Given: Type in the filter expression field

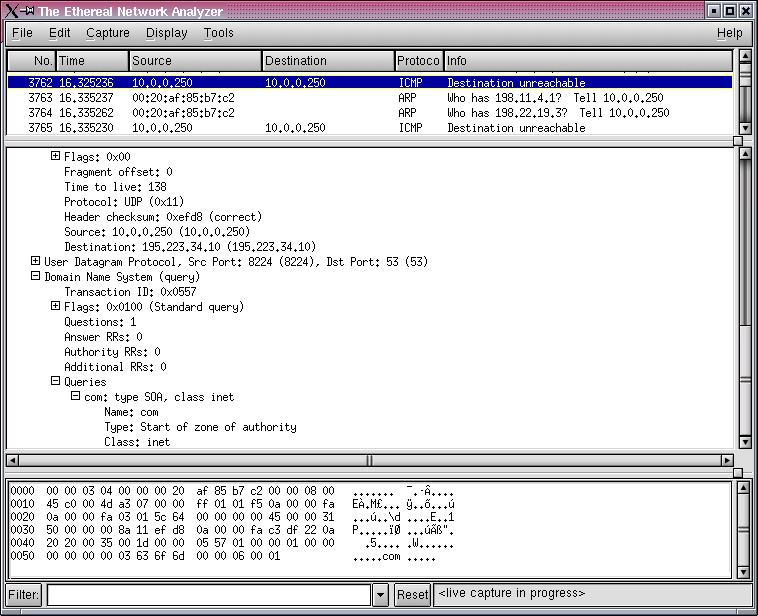Looking at the screenshot, I should coord(208,595).
